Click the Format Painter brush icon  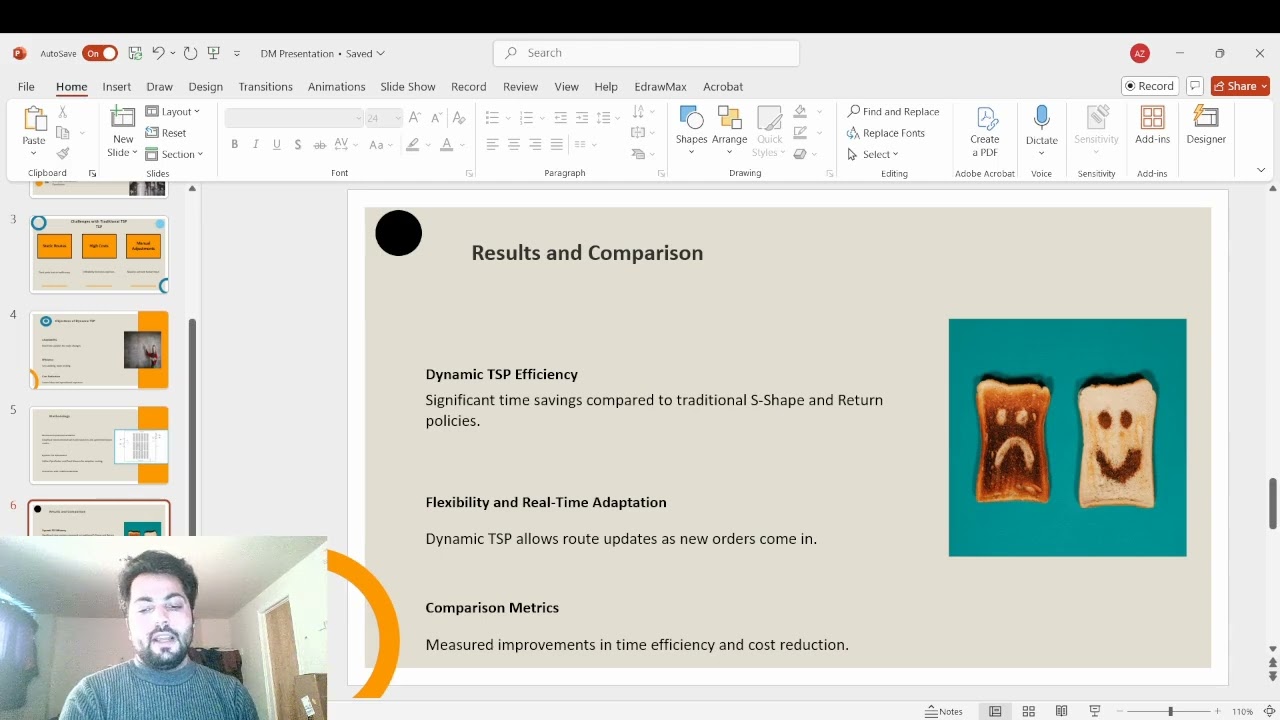62,153
